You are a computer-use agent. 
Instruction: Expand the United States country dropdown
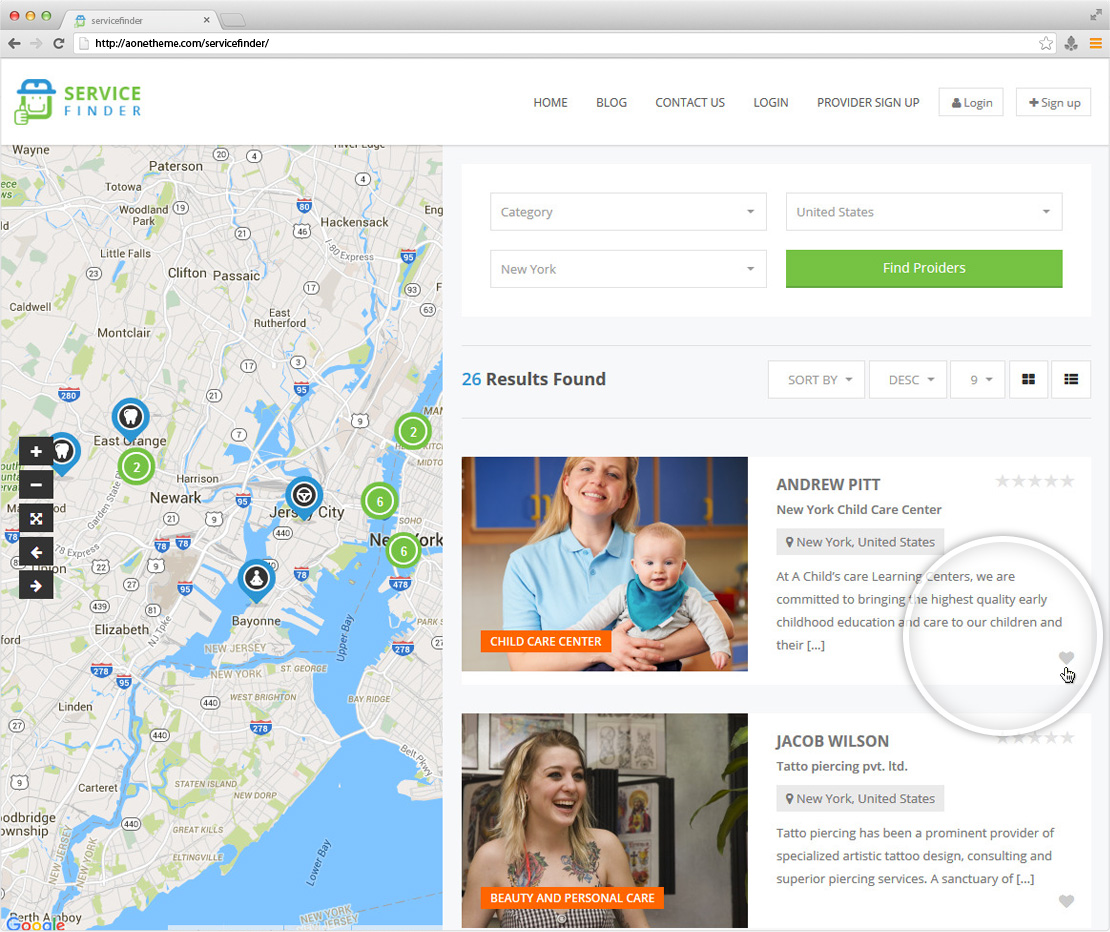coord(923,212)
